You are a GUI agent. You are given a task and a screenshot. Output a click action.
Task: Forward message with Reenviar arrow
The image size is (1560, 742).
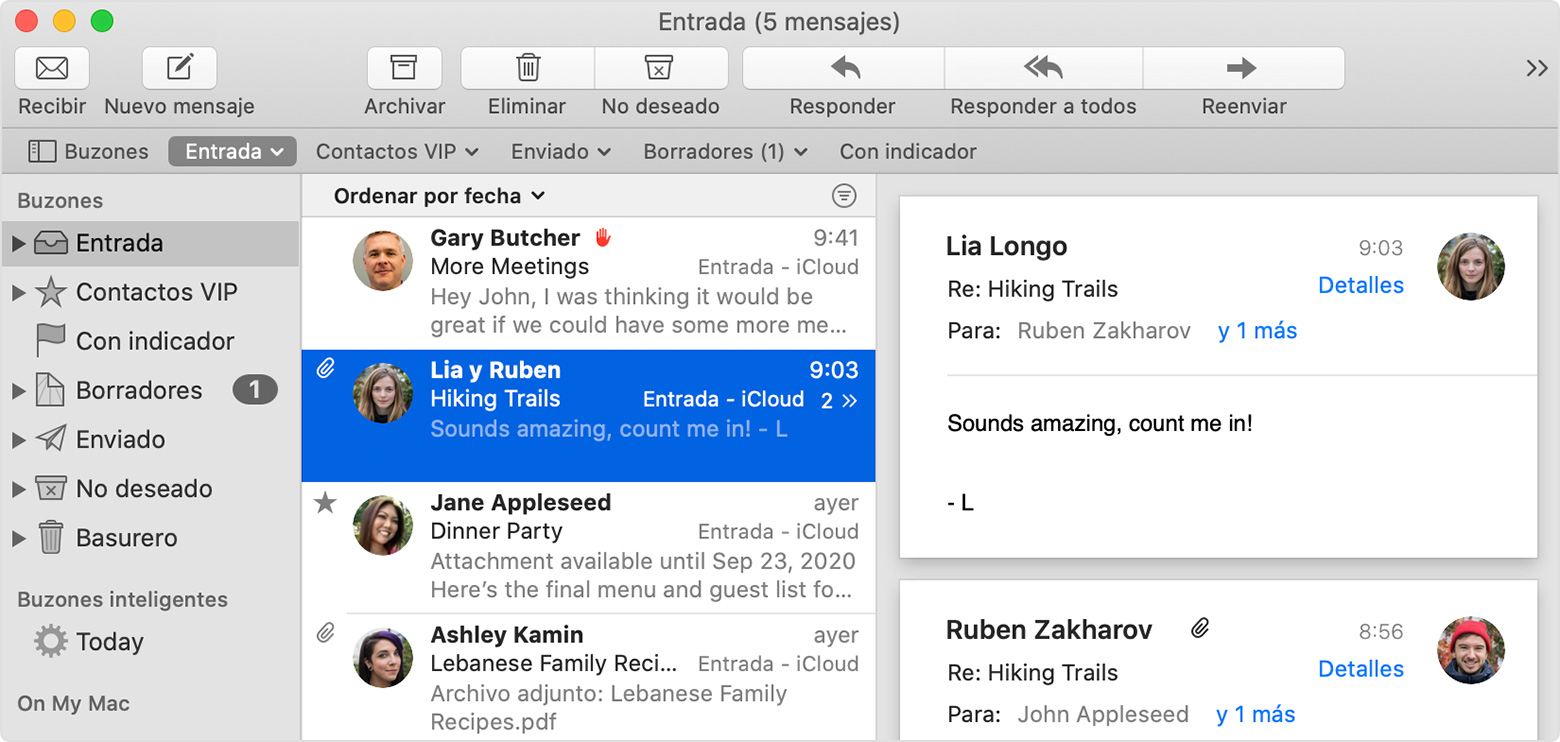tap(1243, 68)
